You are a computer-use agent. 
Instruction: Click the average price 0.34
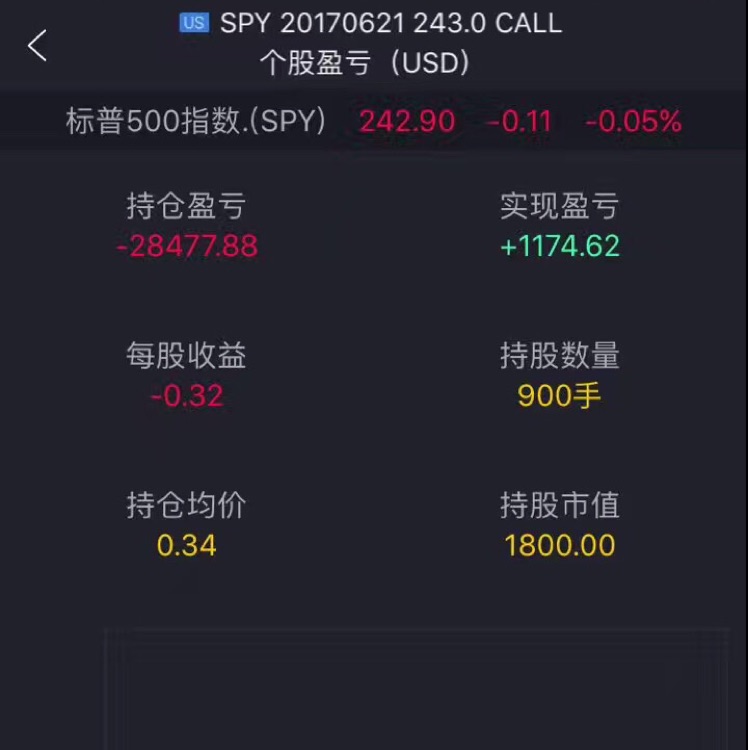coord(187,545)
